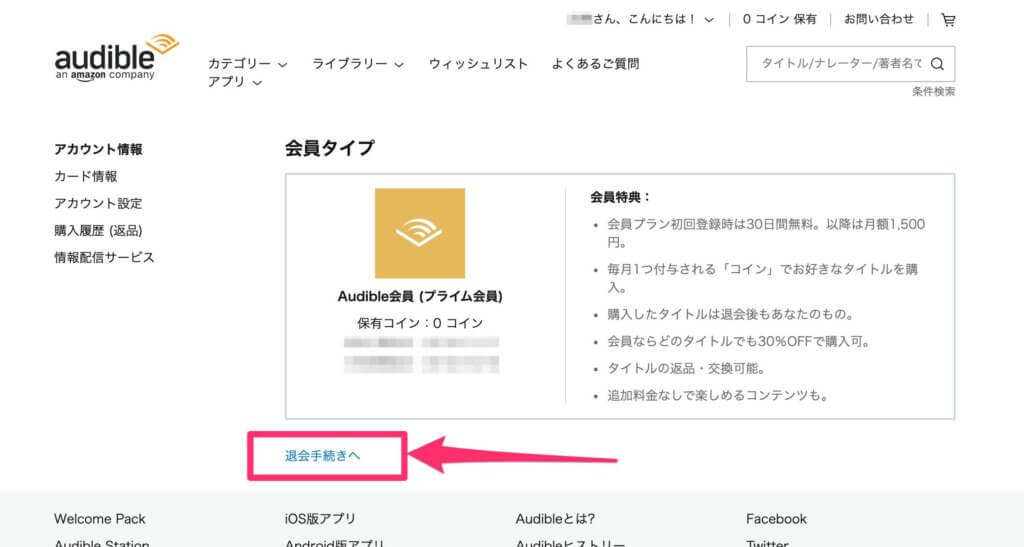Expand the ライブラリー dropdown menu
This screenshot has height=547, width=1024.
coord(357,64)
